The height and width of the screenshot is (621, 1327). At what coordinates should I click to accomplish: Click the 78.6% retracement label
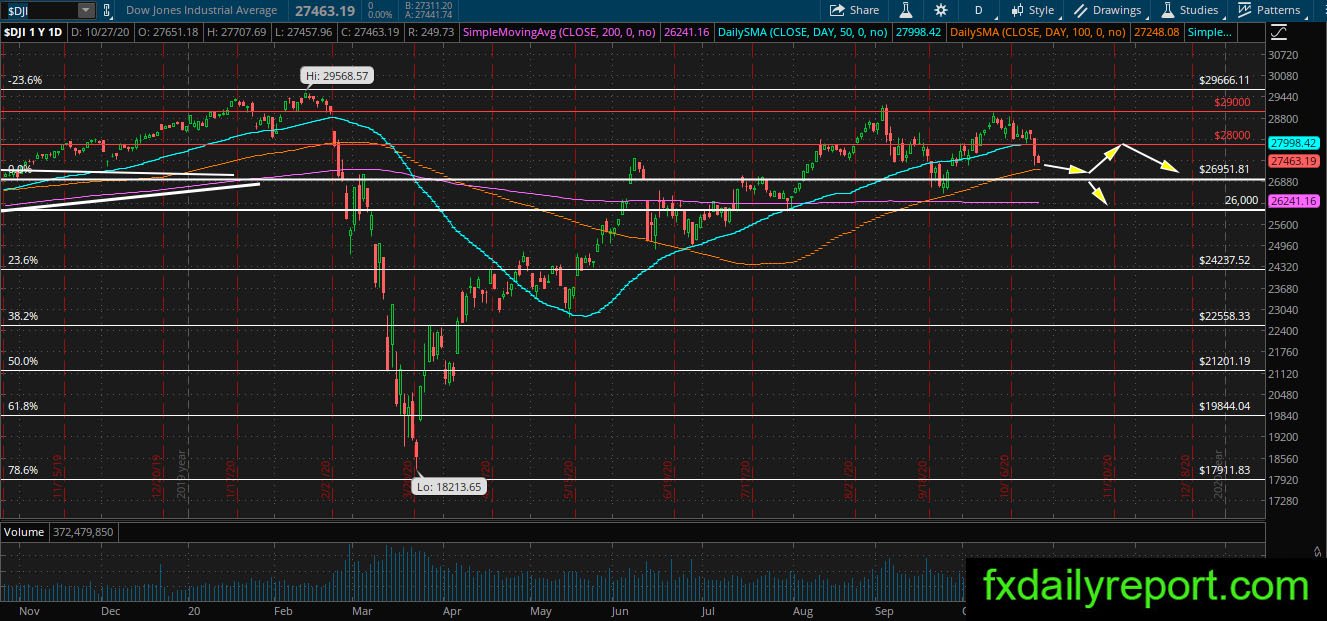[23, 470]
